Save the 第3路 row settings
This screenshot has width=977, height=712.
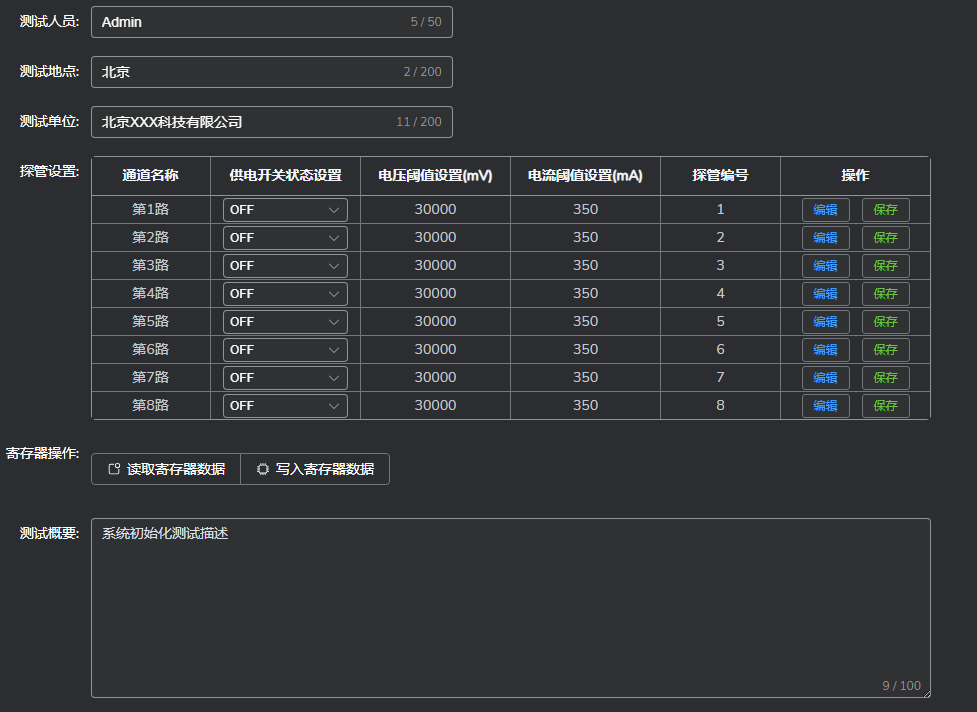pyautogui.click(x=885, y=266)
